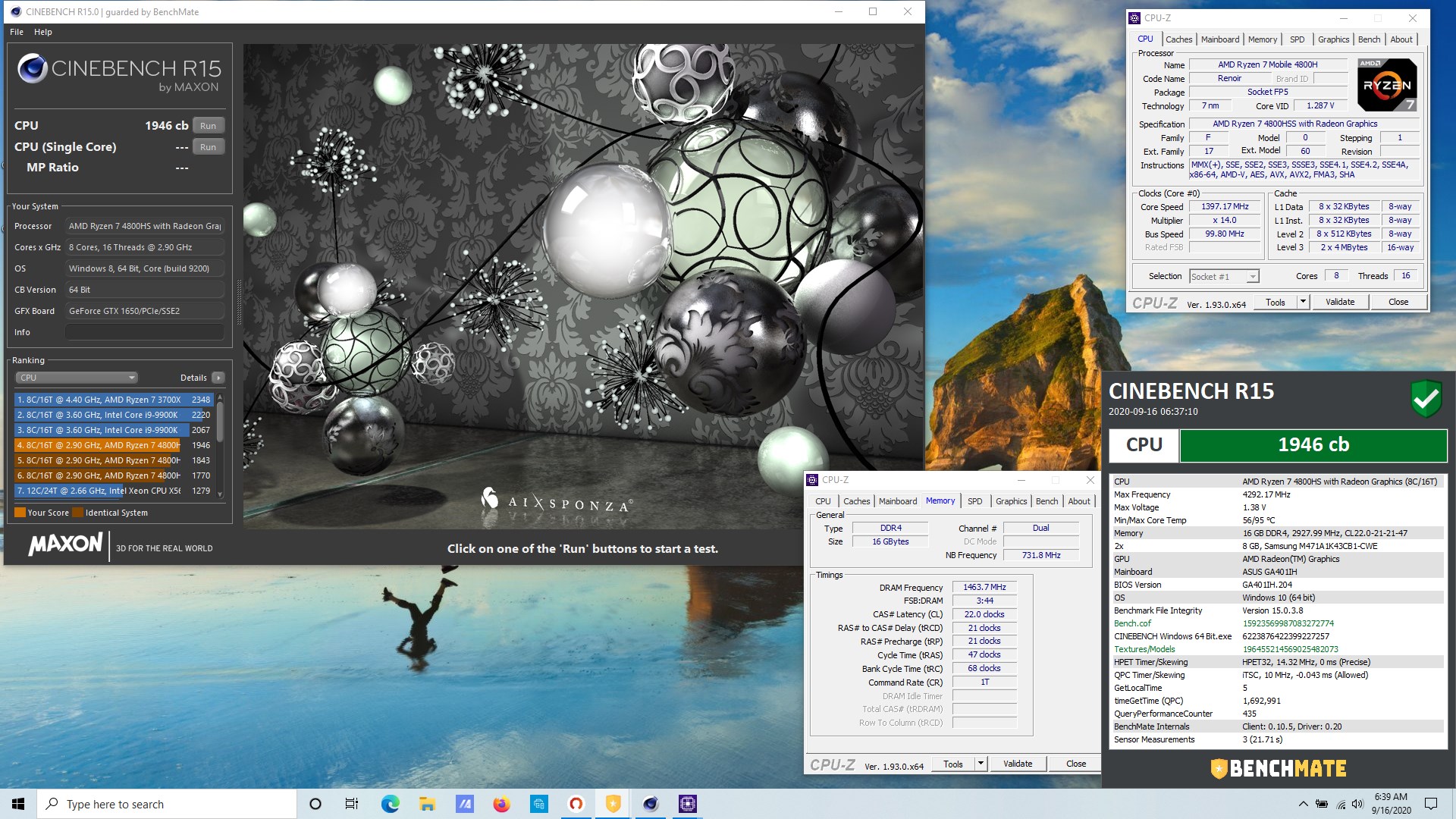Open Memory tab in top CPU-Z window
This screenshot has width=1456, height=819.
click(1263, 39)
